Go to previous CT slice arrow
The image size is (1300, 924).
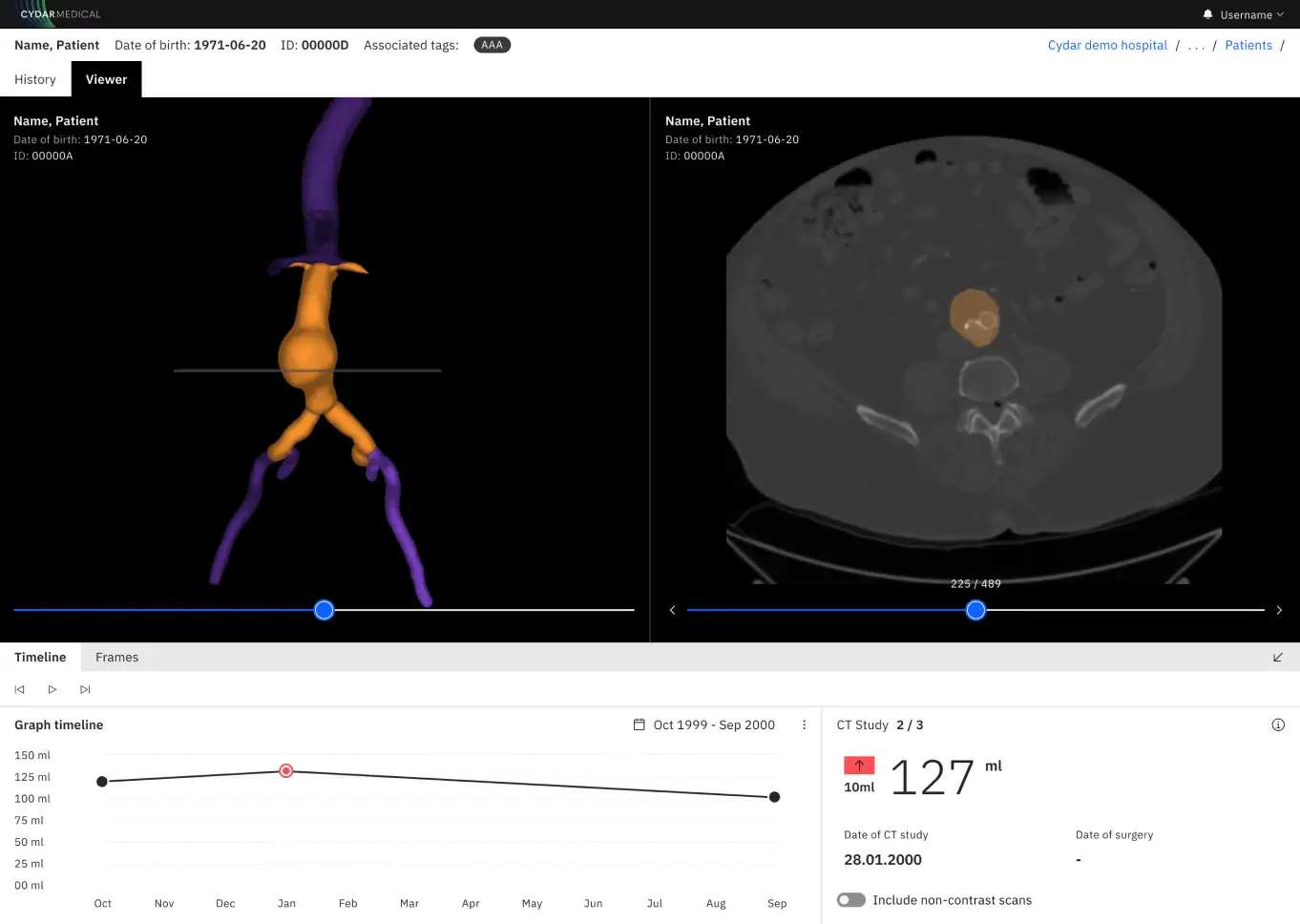pyautogui.click(x=672, y=610)
